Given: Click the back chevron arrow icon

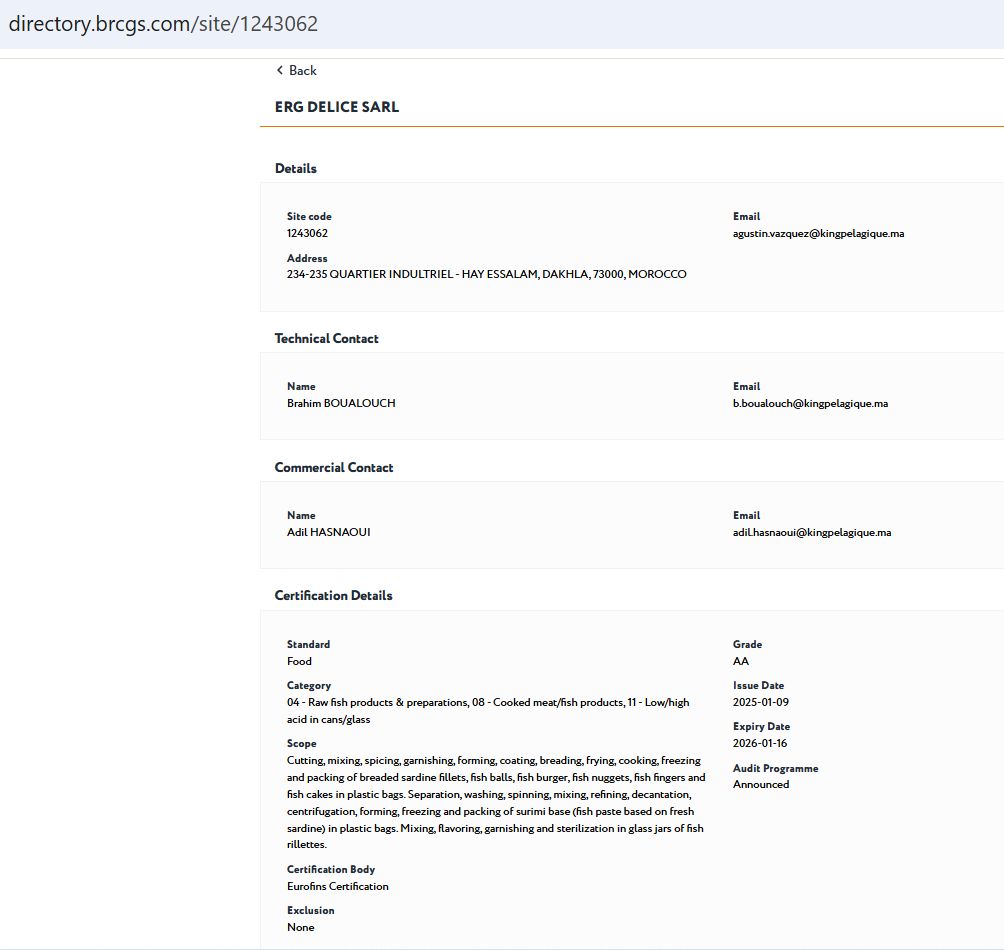Looking at the screenshot, I should (280, 70).
